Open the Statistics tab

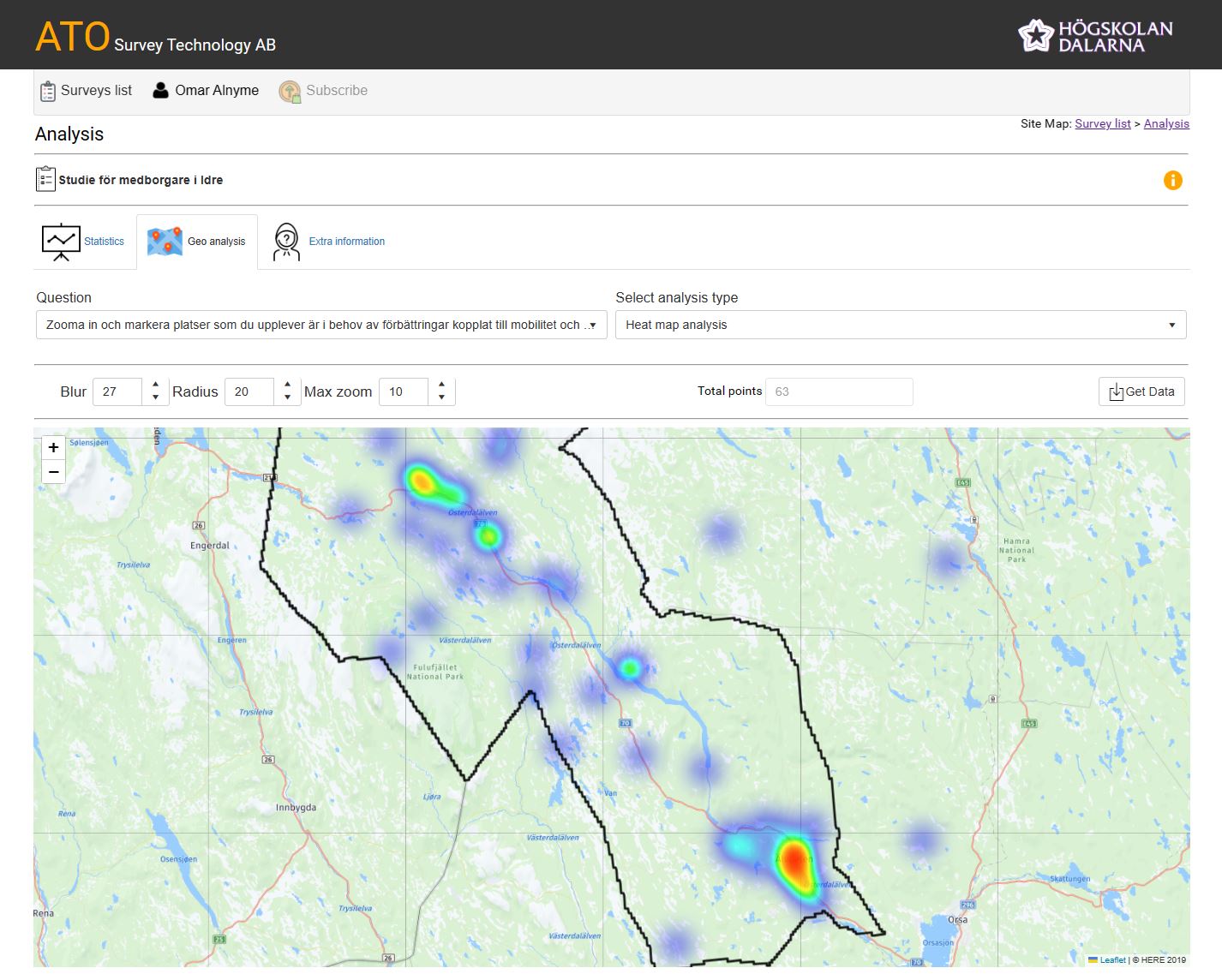[x=104, y=242]
